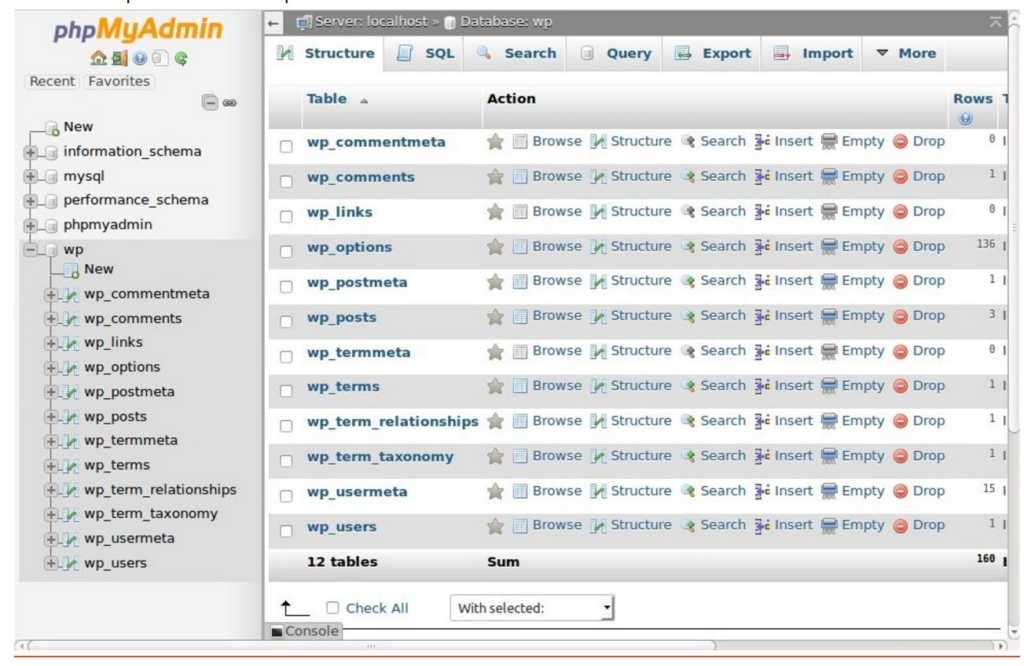Click the log out door icon

120,58
